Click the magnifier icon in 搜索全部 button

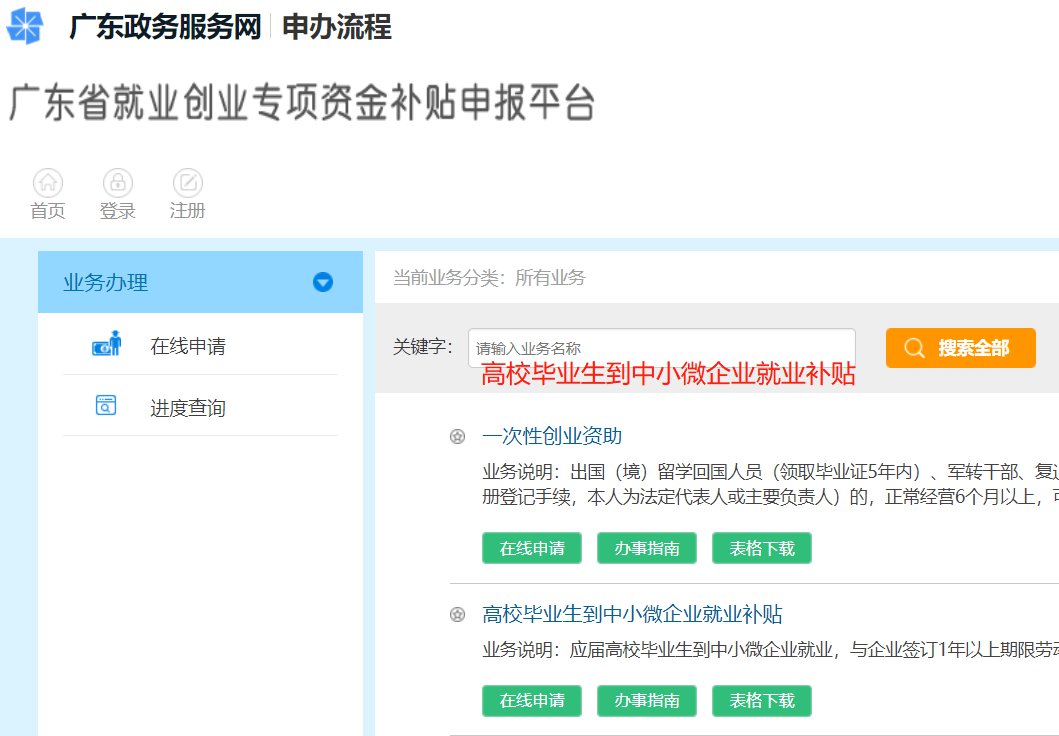[x=914, y=348]
